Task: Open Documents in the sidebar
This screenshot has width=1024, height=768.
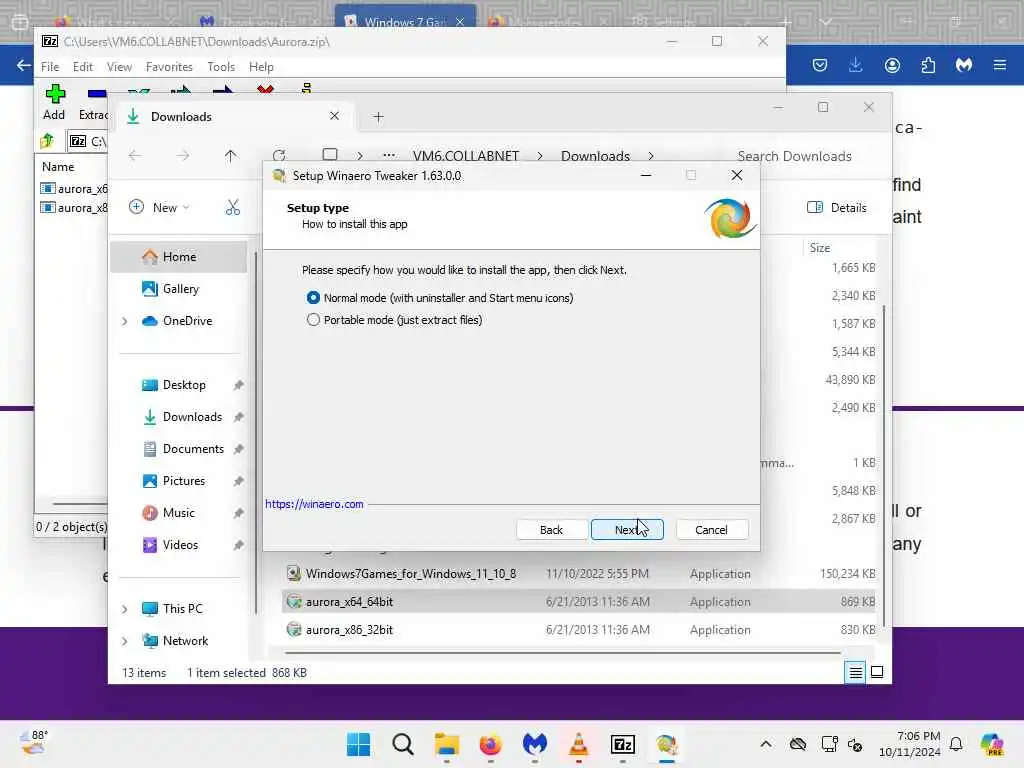Action: (193, 449)
